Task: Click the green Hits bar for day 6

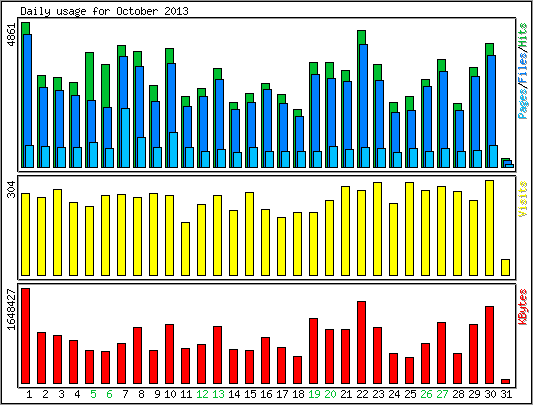Action: click(x=105, y=86)
